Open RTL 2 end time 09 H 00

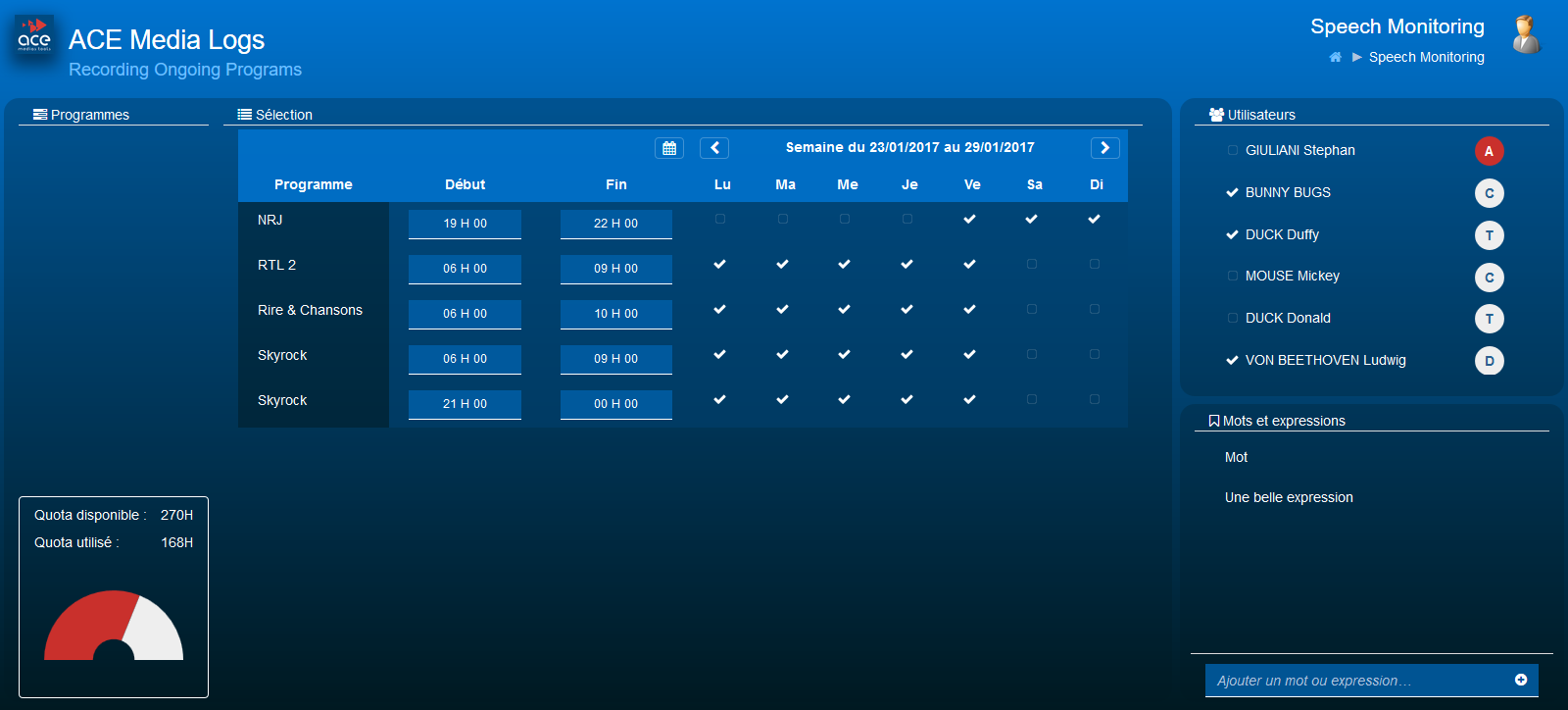point(616,269)
